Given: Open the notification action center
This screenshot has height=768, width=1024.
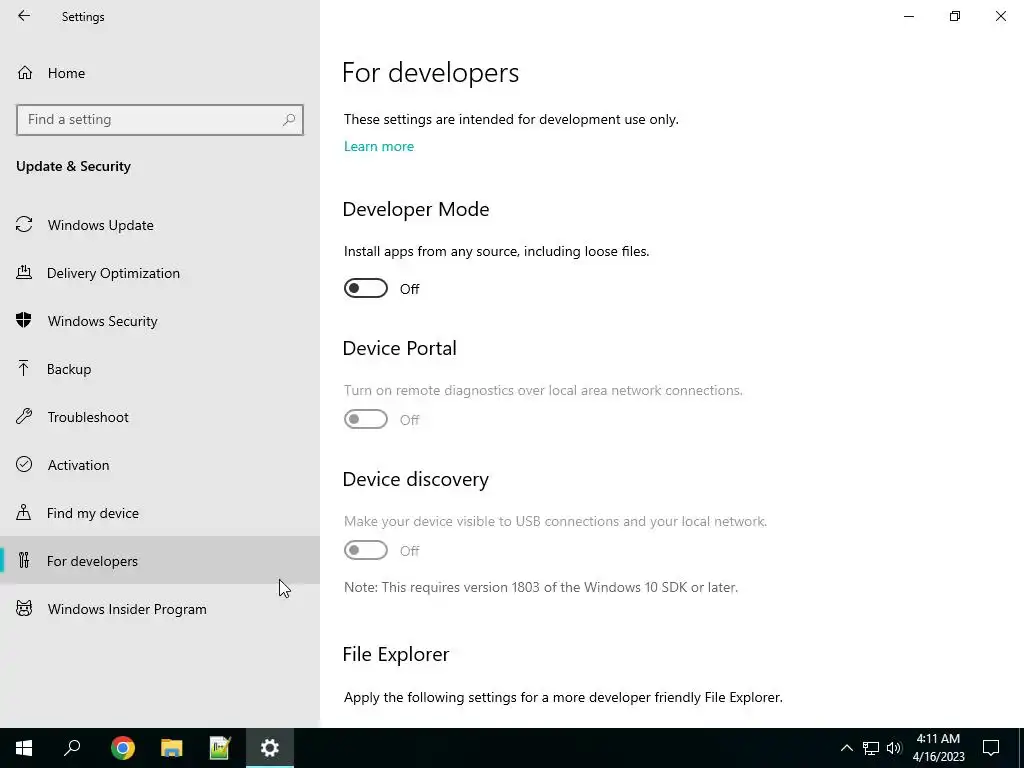Looking at the screenshot, I should [x=991, y=748].
